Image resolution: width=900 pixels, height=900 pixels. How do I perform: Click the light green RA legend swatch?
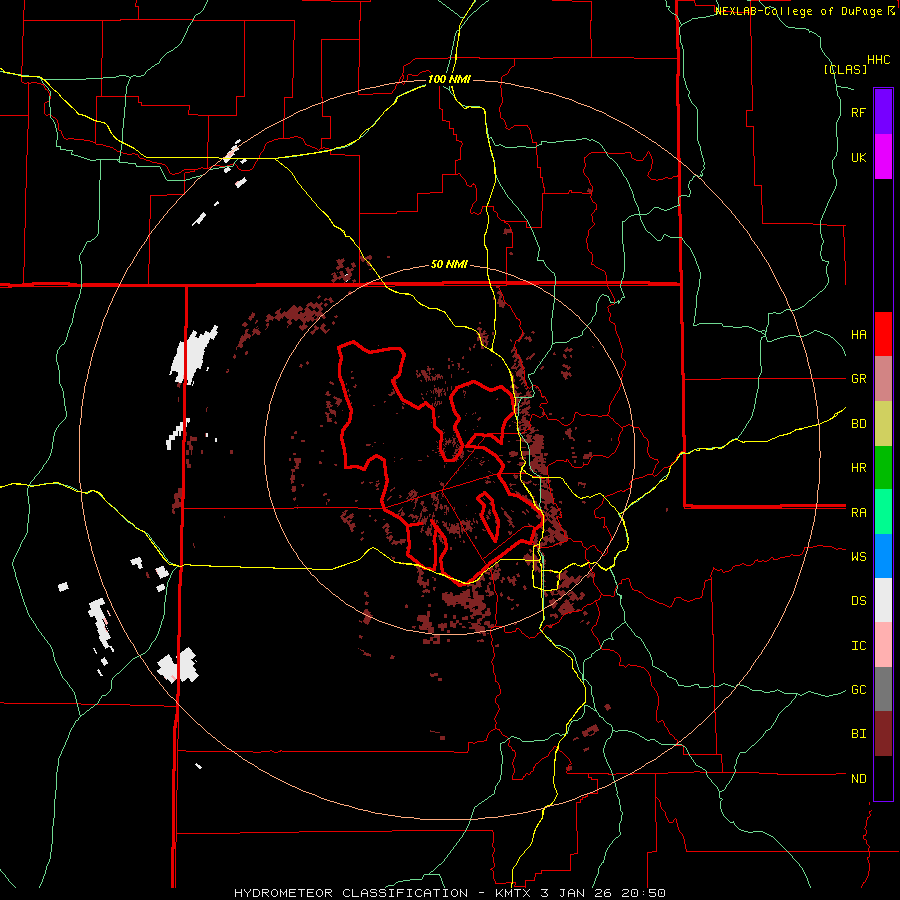[883, 512]
